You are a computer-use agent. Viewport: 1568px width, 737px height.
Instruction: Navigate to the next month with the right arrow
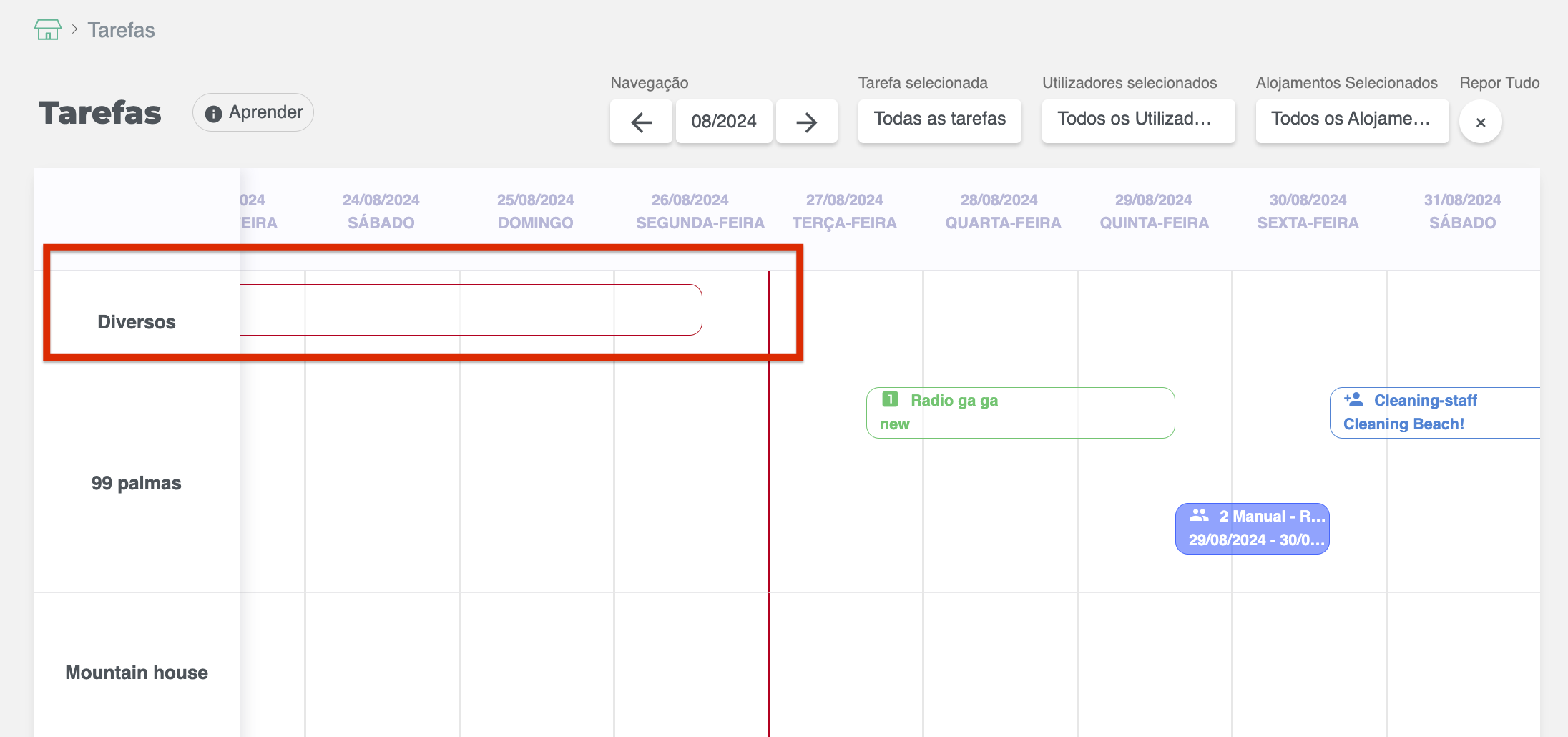point(806,122)
